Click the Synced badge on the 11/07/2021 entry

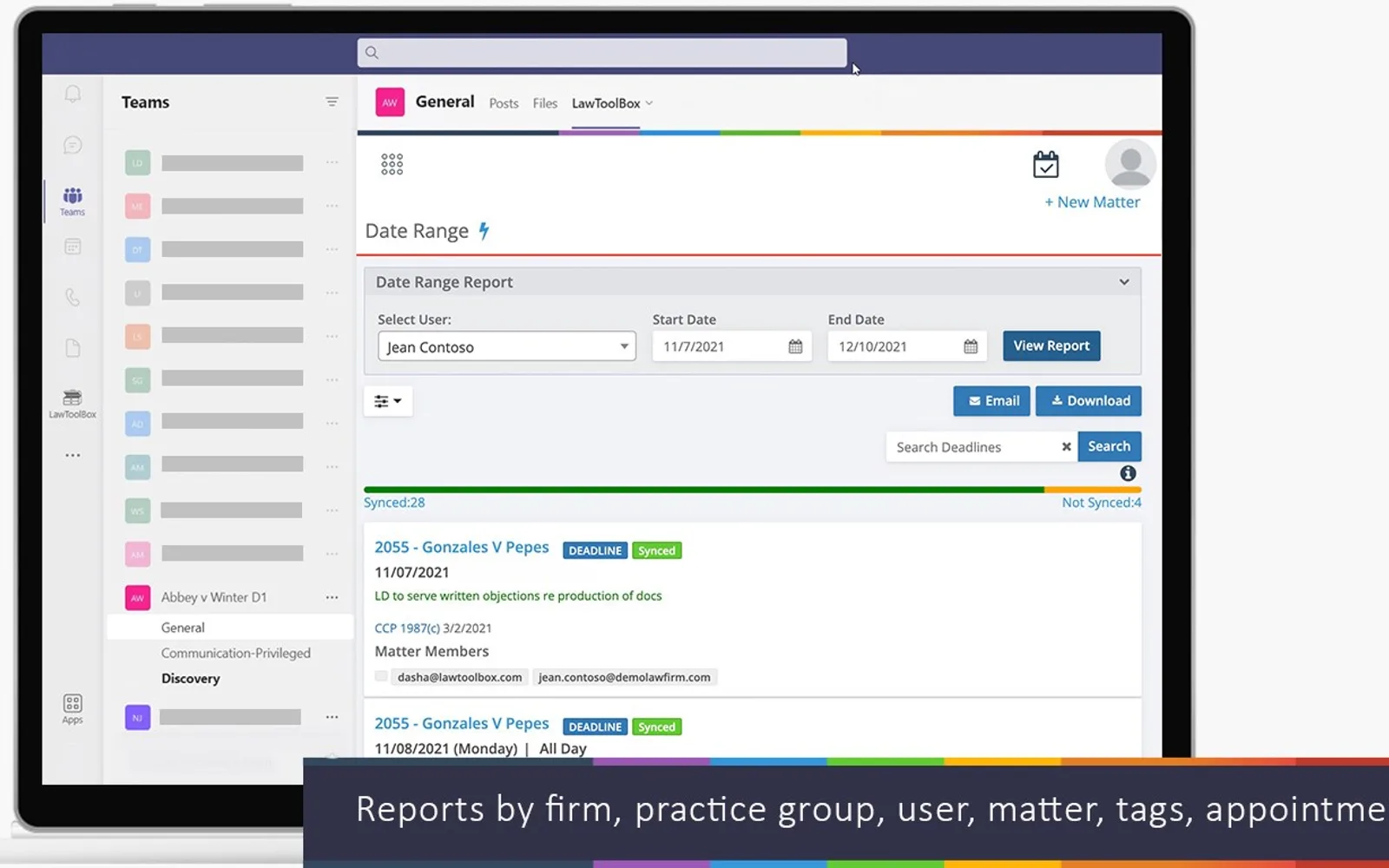656,550
